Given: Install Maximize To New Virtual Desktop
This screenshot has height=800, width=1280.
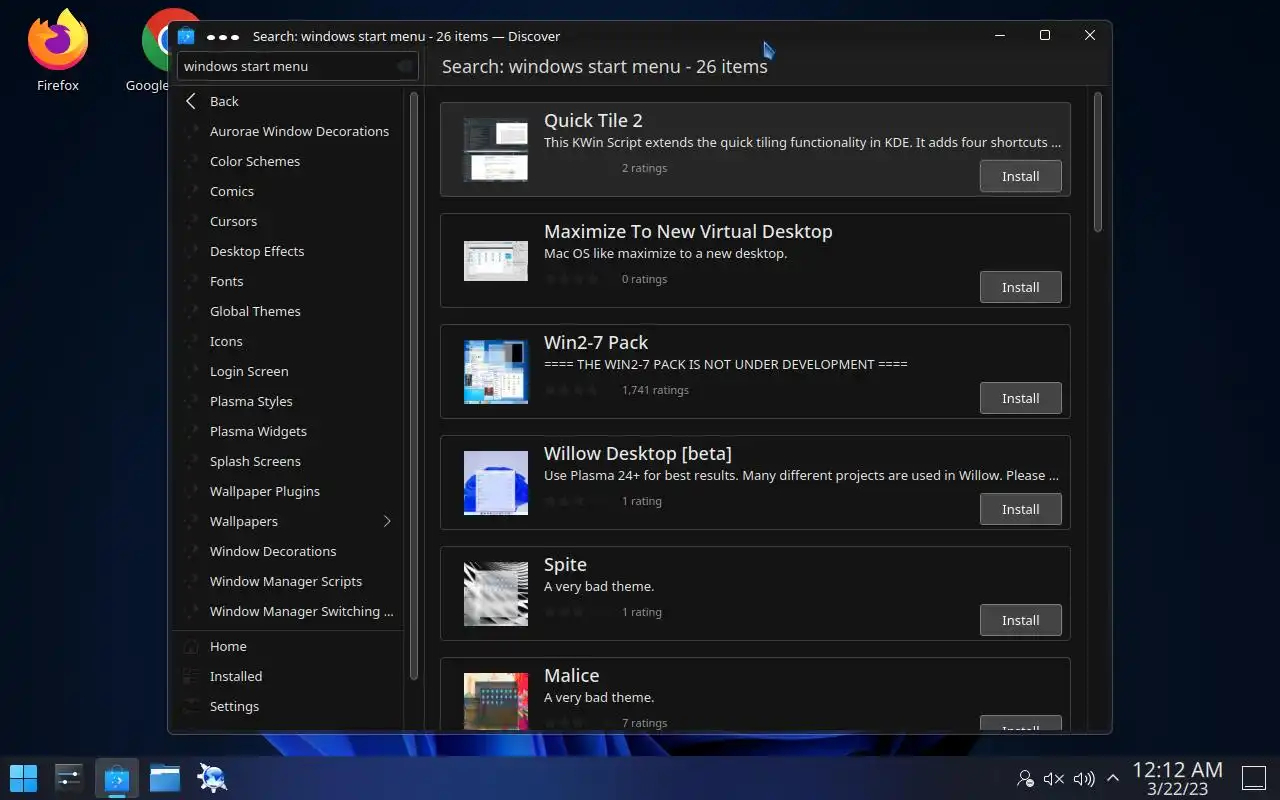Looking at the screenshot, I should point(1020,287).
